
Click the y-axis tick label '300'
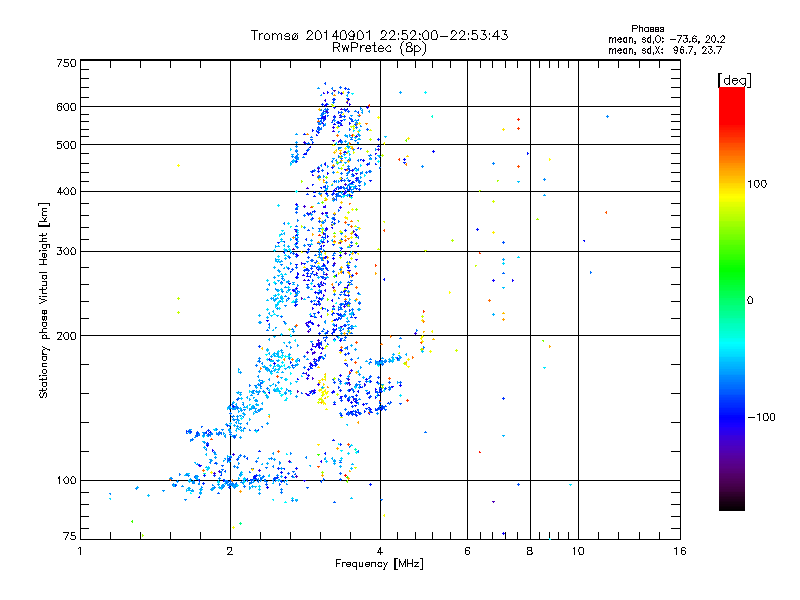click(66, 252)
